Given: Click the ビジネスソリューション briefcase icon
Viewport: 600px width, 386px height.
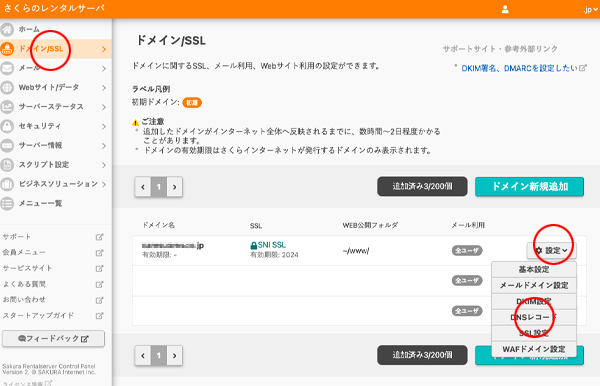Looking at the screenshot, I should coord(7,184).
